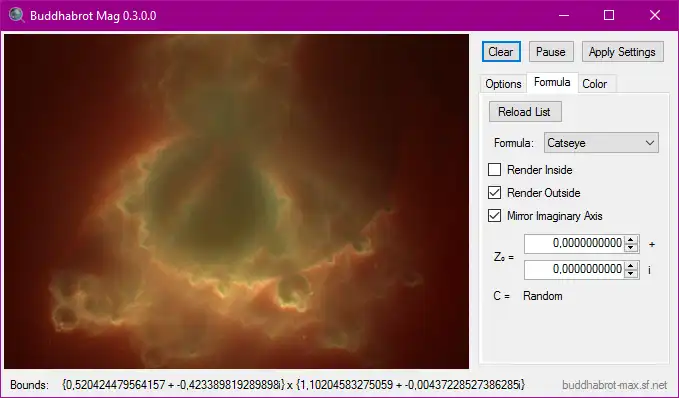Click the rendered fractal image canvas
679x398 pixels.
click(236, 201)
